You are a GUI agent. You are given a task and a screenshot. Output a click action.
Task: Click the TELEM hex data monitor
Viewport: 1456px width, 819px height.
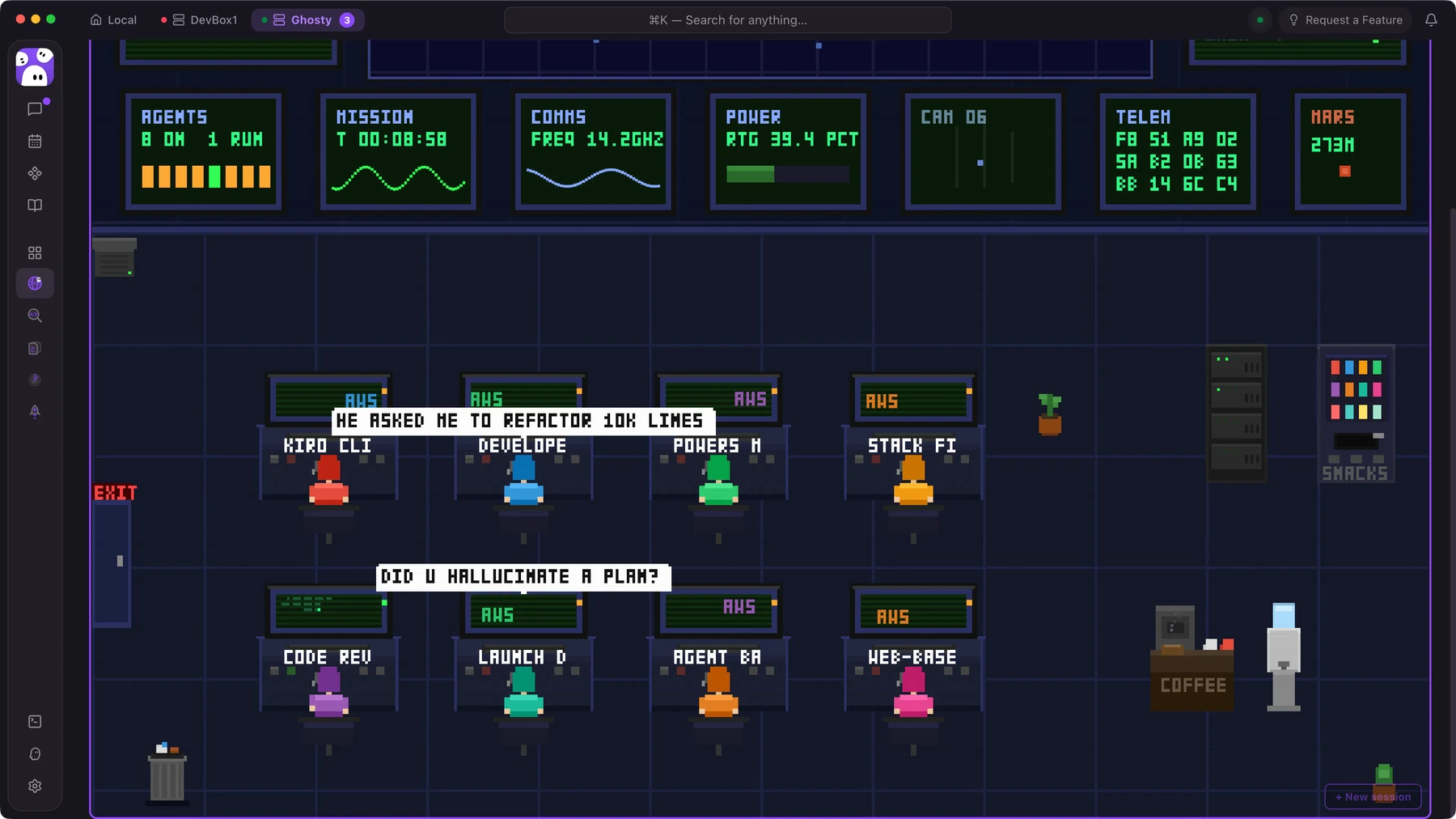1179,151
